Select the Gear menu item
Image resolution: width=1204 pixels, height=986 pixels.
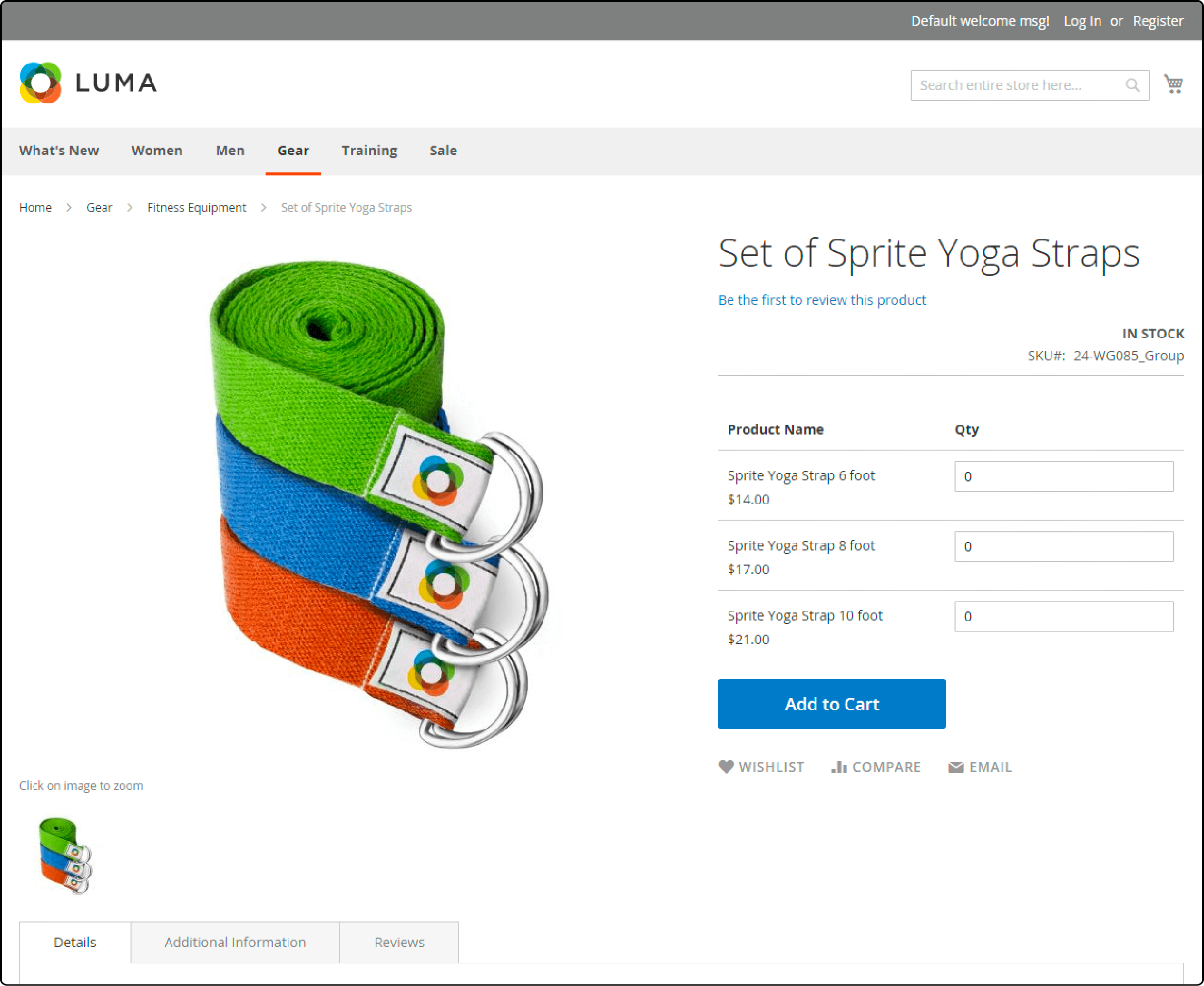[x=293, y=150]
